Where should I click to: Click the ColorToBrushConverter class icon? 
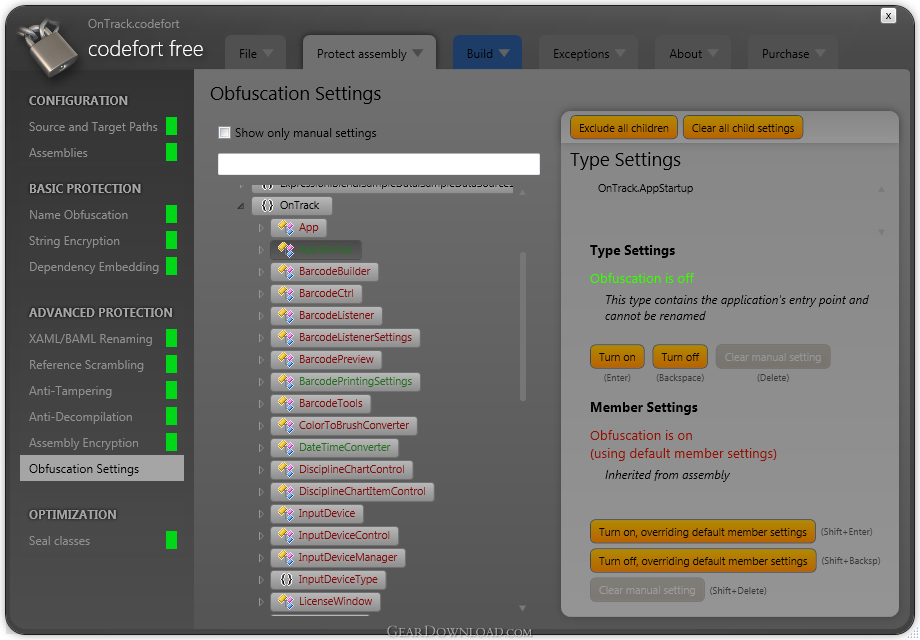pyautogui.click(x=286, y=425)
